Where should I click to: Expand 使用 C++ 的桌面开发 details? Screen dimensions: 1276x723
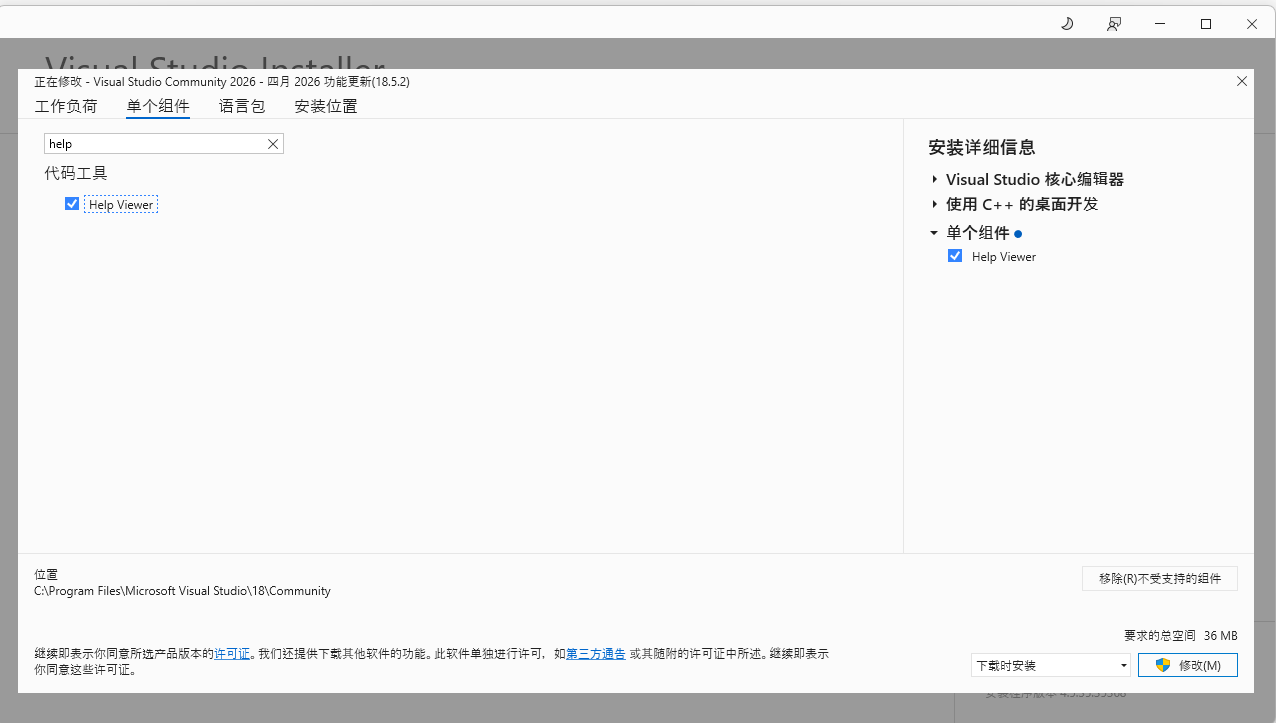[x=934, y=204]
